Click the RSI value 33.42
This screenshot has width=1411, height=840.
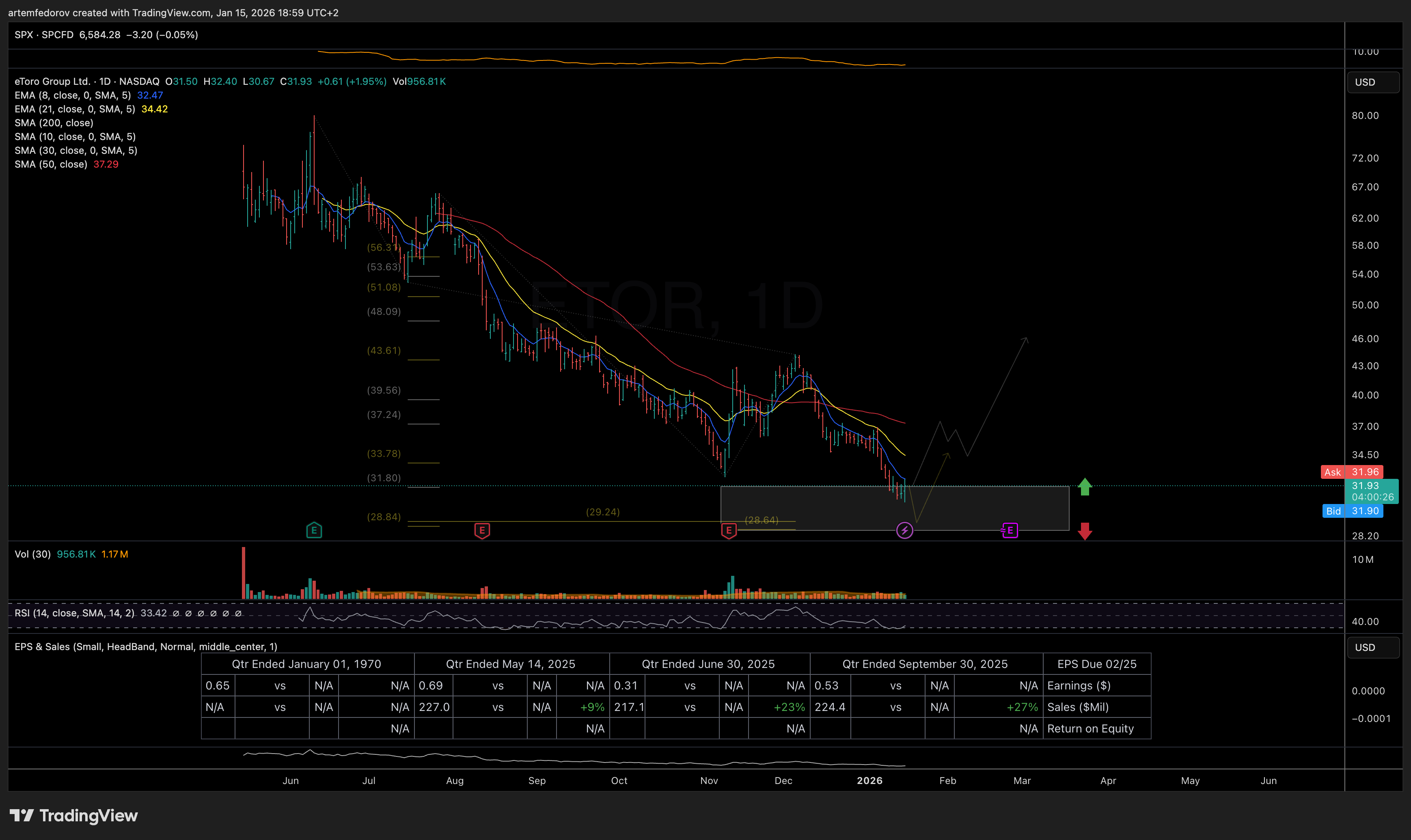[x=153, y=613]
